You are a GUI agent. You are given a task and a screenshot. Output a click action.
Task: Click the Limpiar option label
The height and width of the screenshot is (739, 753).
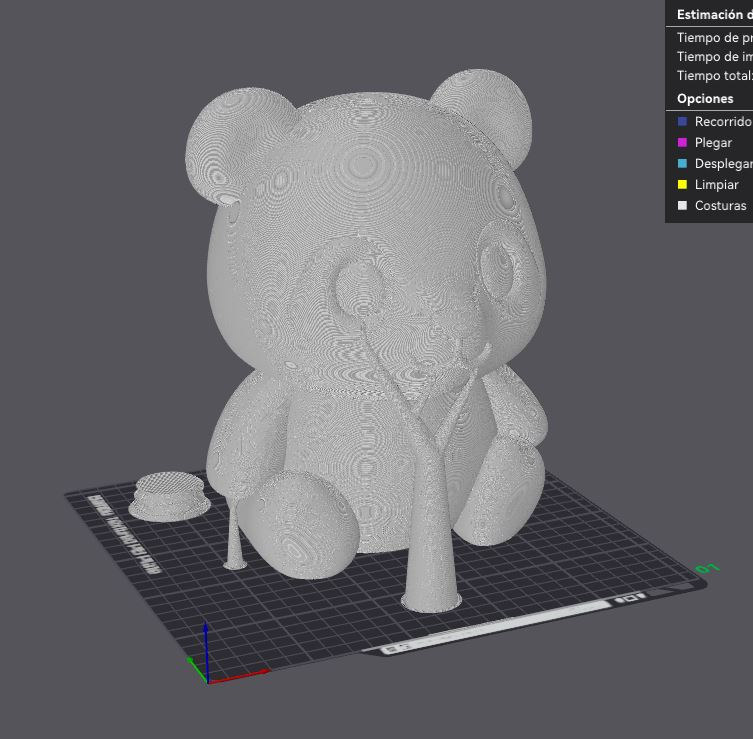[717, 184]
